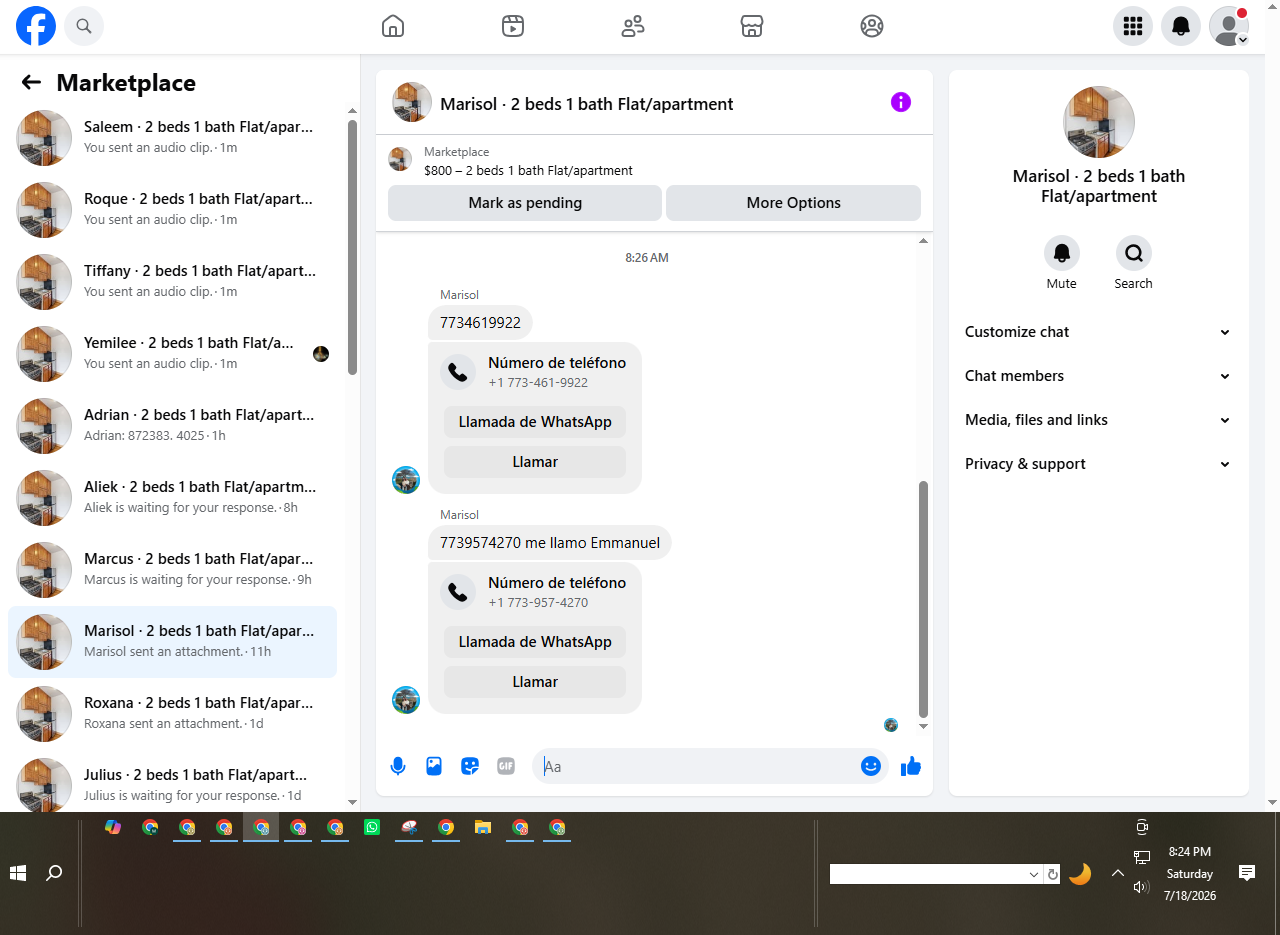
Task: Expand Customize chat section
Action: [x=1099, y=332]
